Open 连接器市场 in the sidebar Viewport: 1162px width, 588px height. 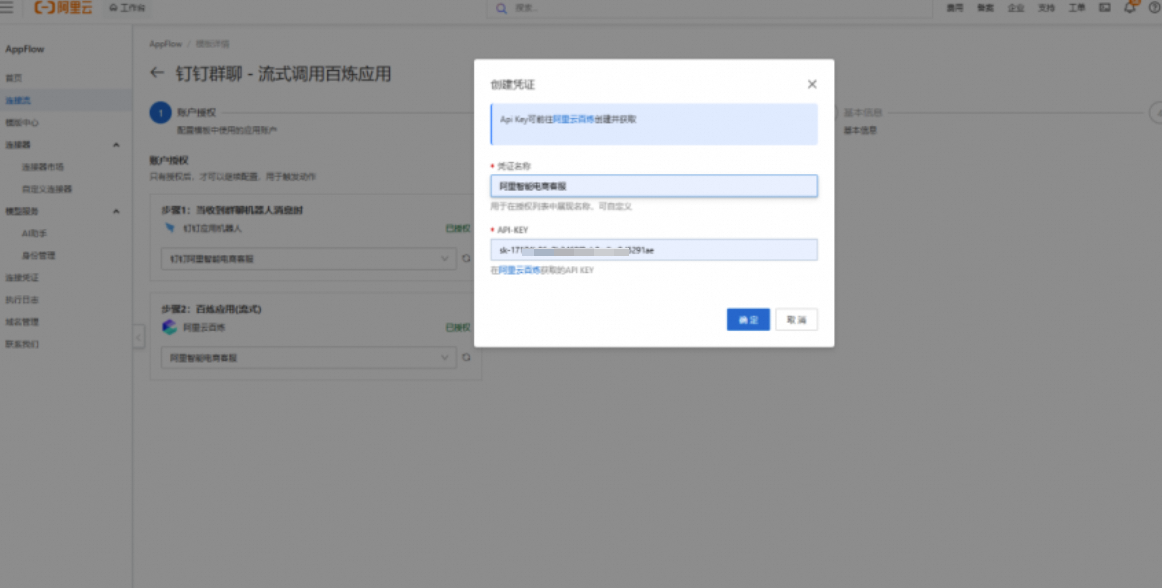(x=43, y=167)
